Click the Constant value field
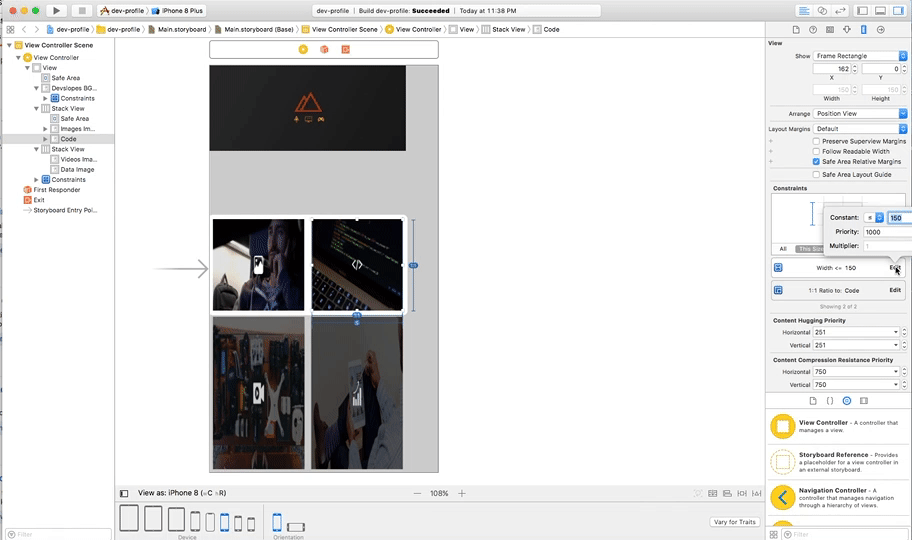This screenshot has width=912, height=540. pos(899,218)
